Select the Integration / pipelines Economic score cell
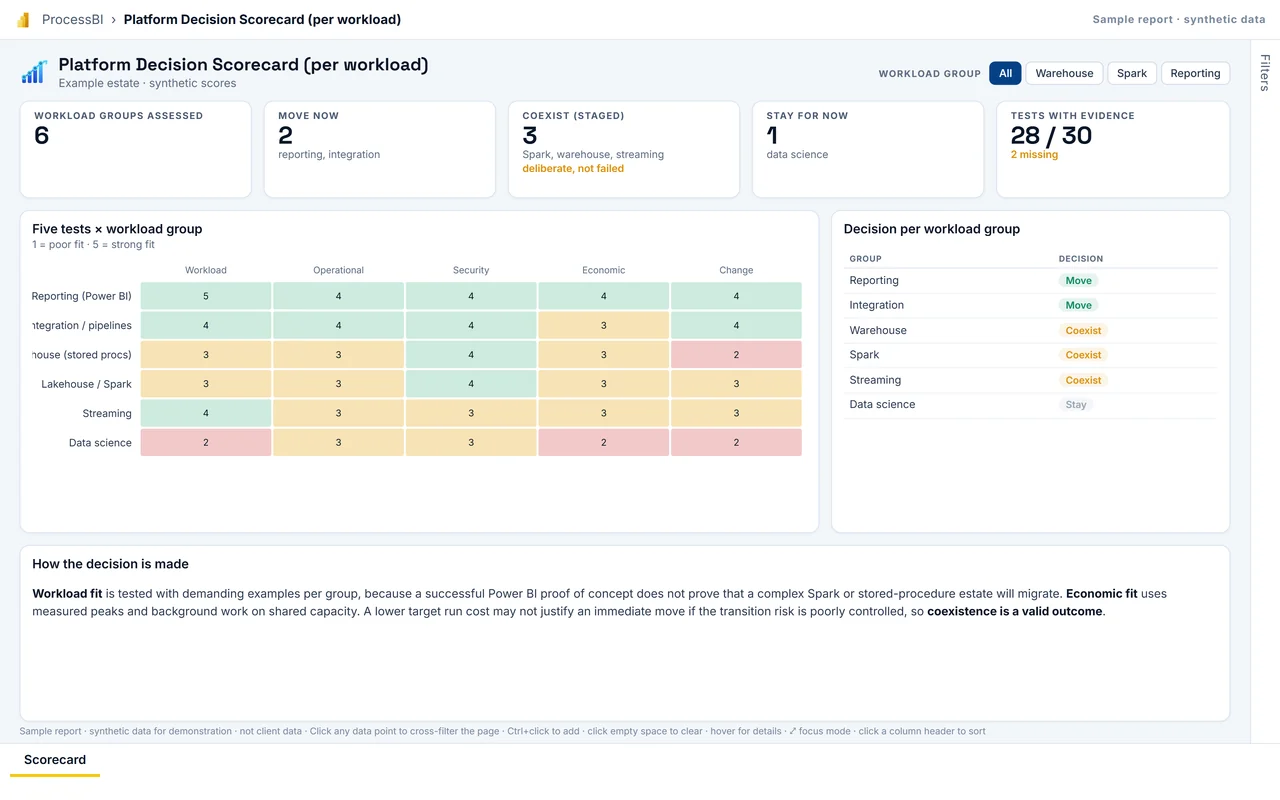Viewport: 1280px width, 800px height. (604, 325)
